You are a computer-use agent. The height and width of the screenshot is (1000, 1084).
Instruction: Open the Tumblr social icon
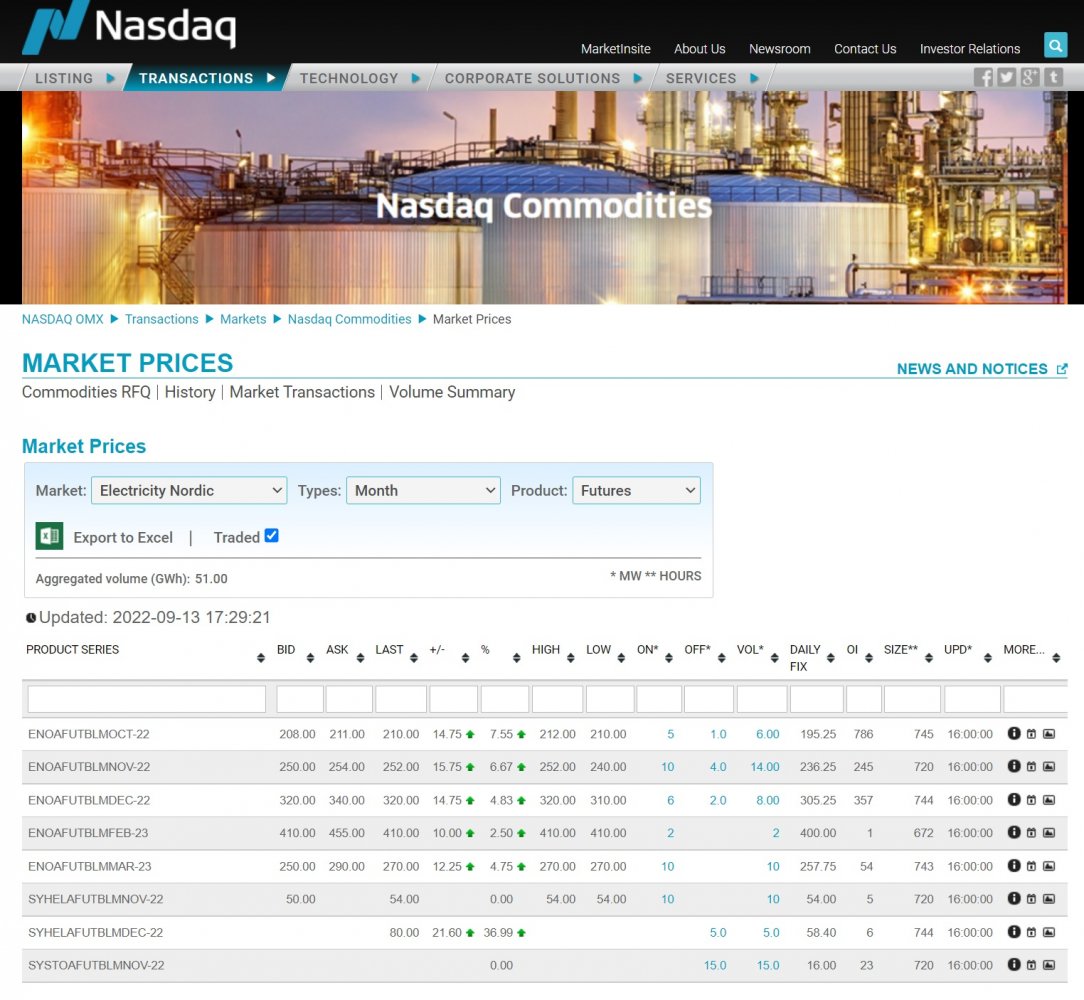1053,77
